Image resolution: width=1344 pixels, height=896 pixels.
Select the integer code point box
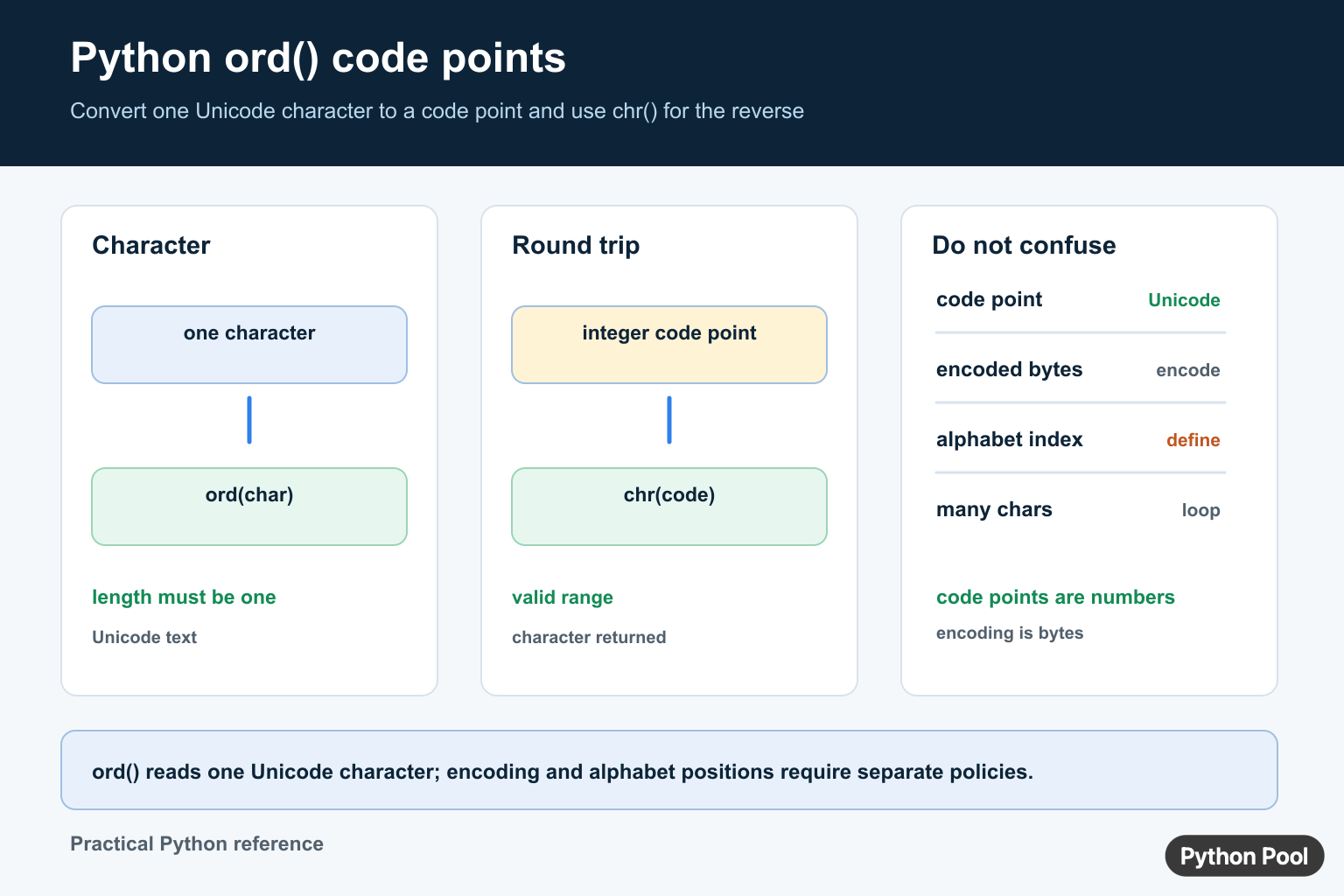pyautogui.click(x=669, y=345)
